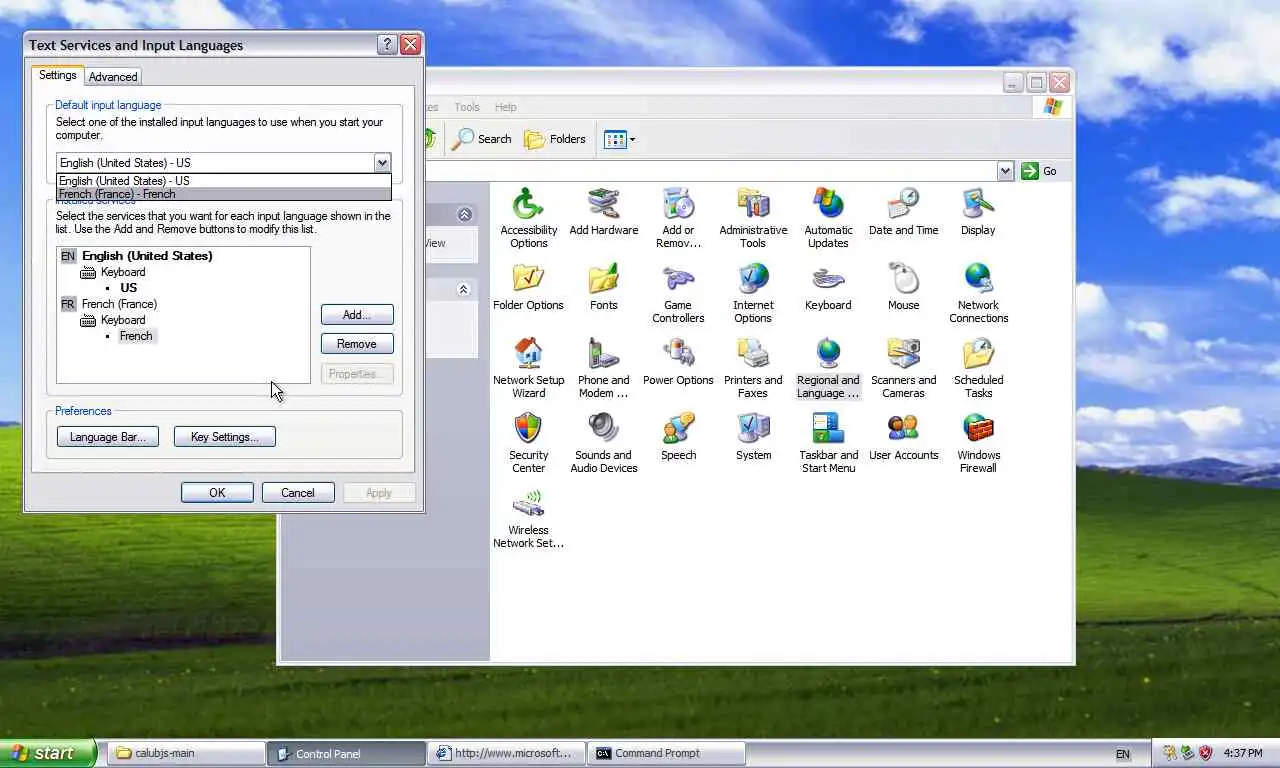Open the Start menu
Viewport: 1280px width, 768px height.
click(48, 753)
